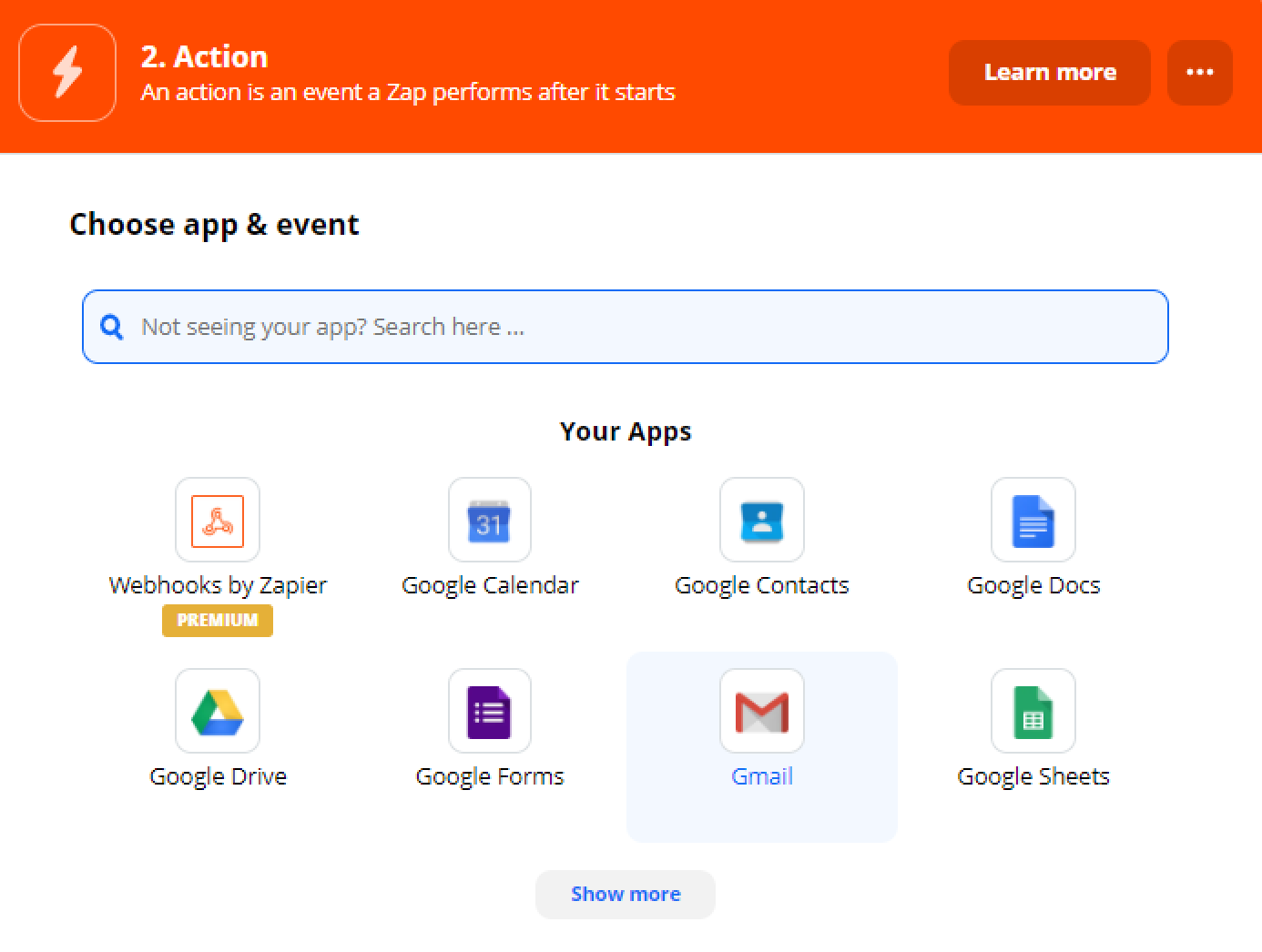
Task: Select the Webhooks by Zapier app icon
Action: tap(218, 520)
